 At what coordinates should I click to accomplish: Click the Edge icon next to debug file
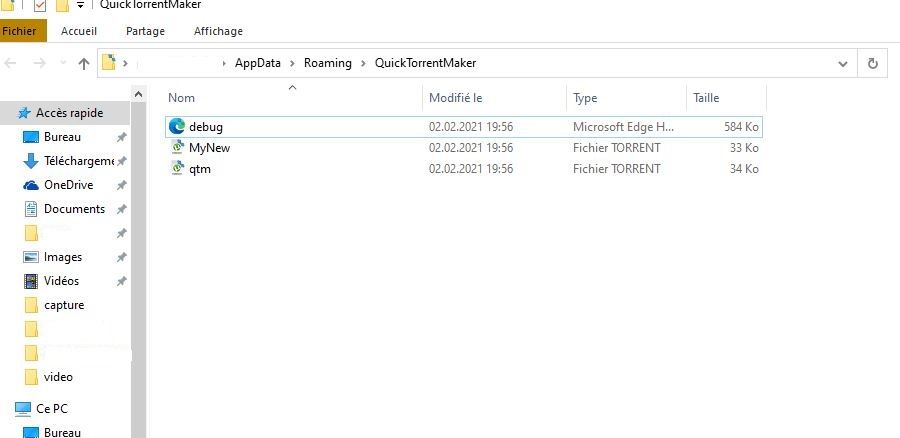click(177, 127)
